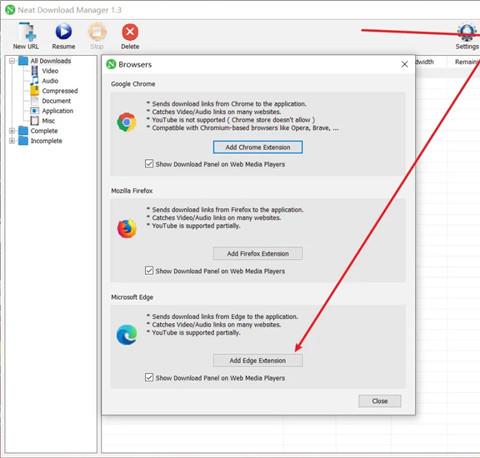This screenshot has width=480, height=458.
Task: Click the Document category page icon
Action: (35, 101)
